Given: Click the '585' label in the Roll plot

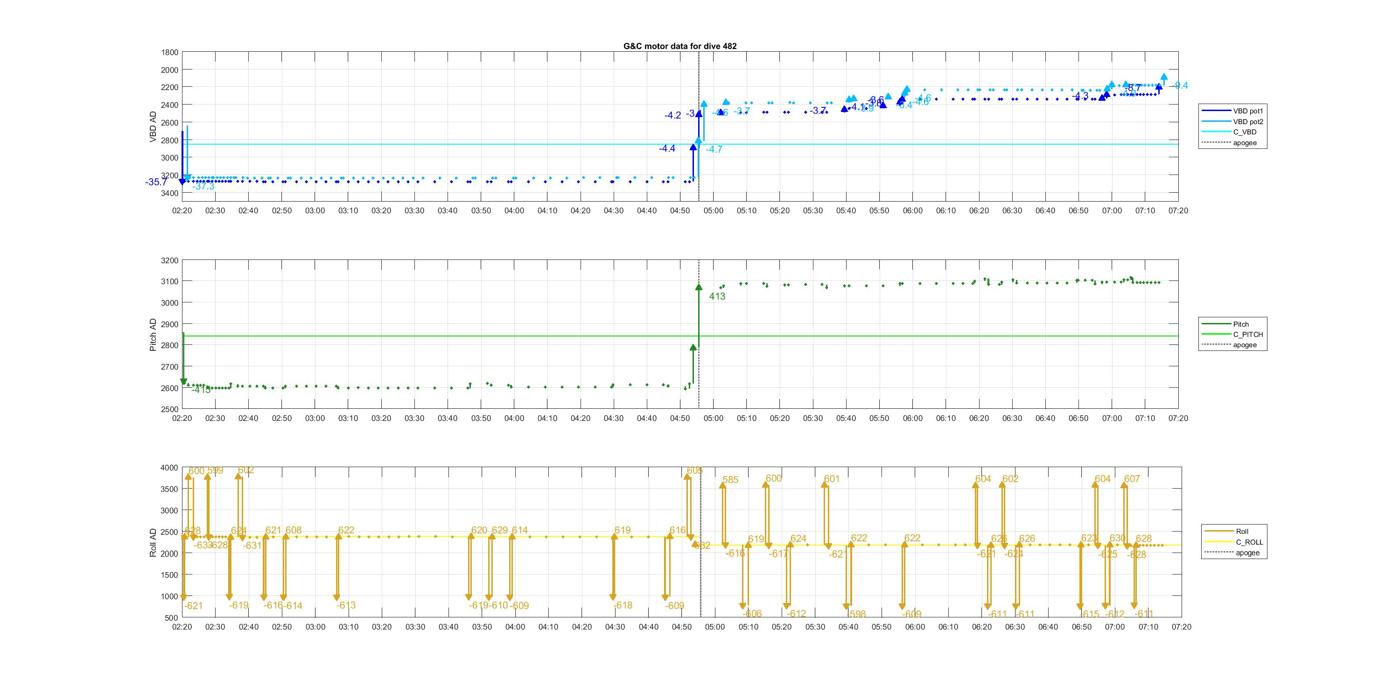Looking at the screenshot, I should pos(731,480).
